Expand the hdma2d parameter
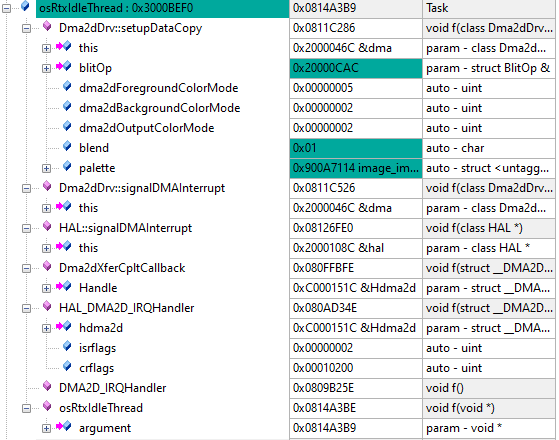The height and width of the screenshot is (440, 559). coord(46,328)
